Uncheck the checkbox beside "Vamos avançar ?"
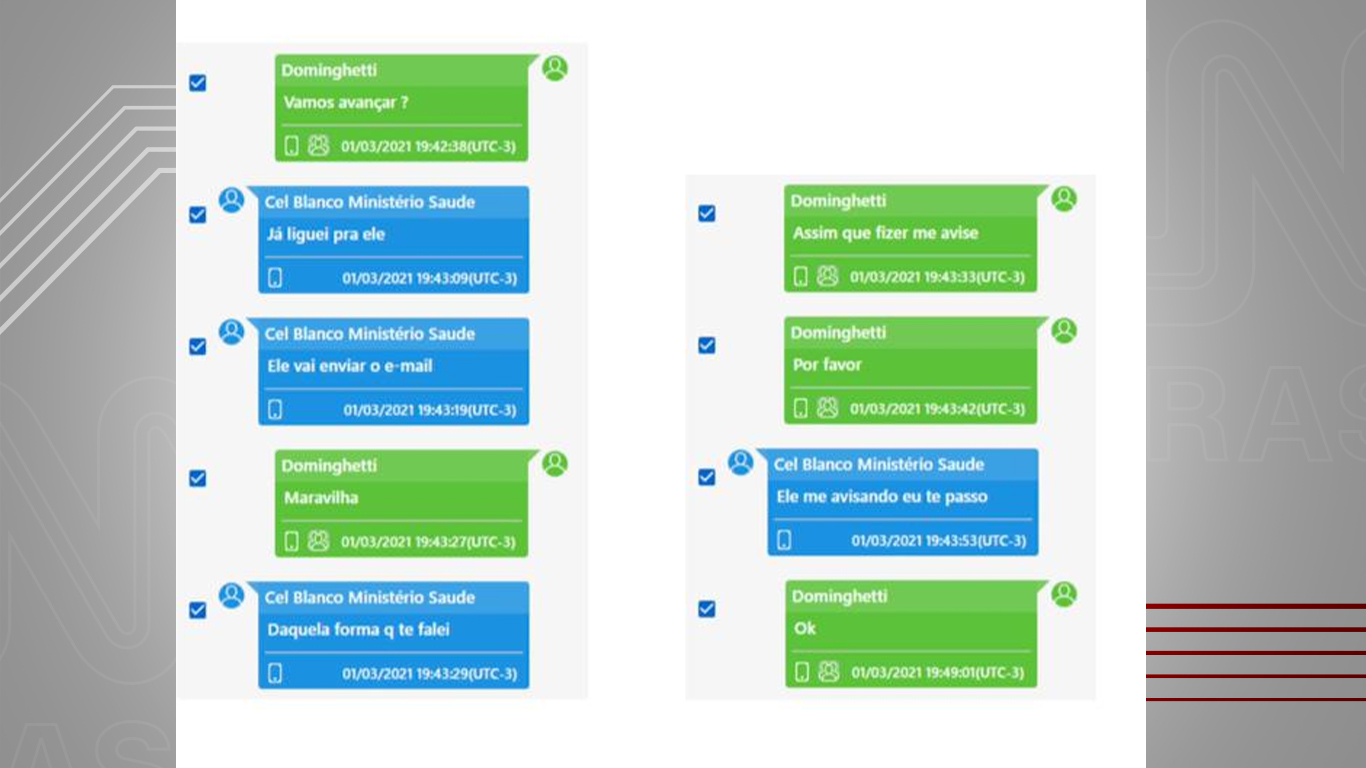 [198, 83]
